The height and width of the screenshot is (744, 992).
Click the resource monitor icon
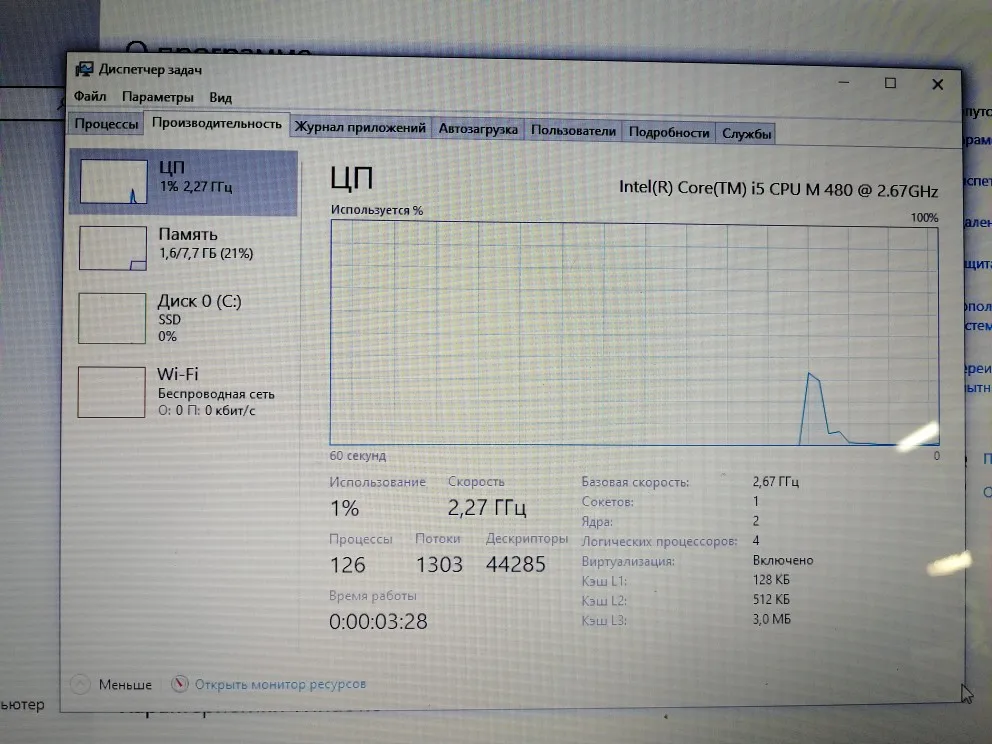pos(180,683)
